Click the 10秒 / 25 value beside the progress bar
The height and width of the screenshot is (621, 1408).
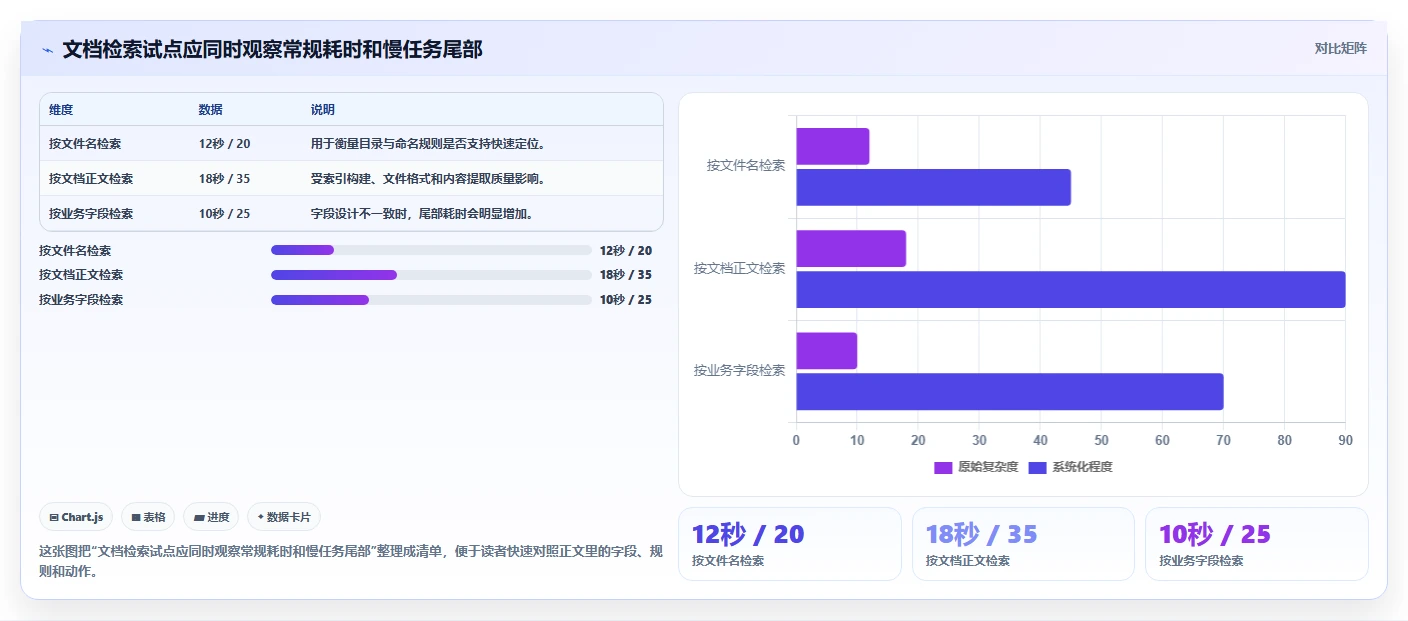(x=626, y=300)
